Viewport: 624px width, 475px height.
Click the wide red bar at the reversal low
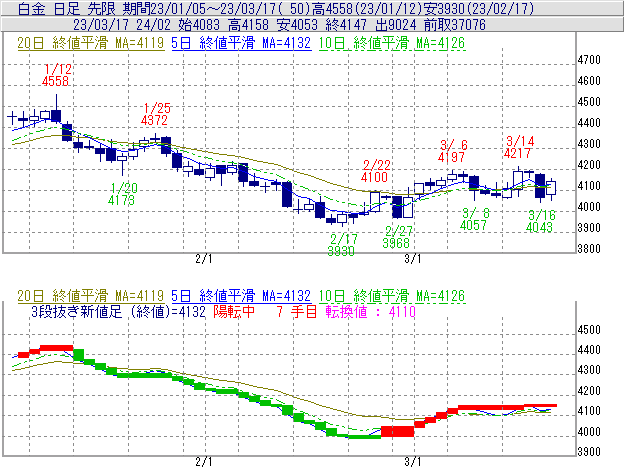coord(398,431)
